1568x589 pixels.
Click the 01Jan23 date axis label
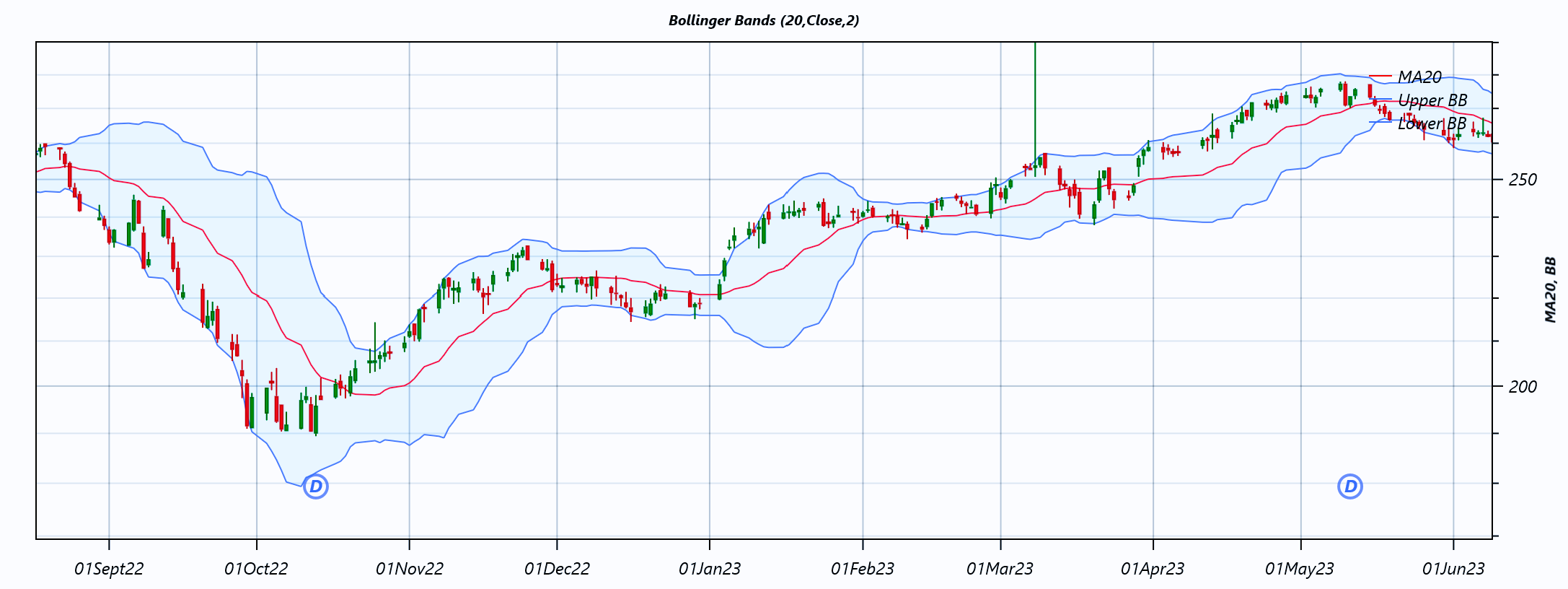[710, 569]
